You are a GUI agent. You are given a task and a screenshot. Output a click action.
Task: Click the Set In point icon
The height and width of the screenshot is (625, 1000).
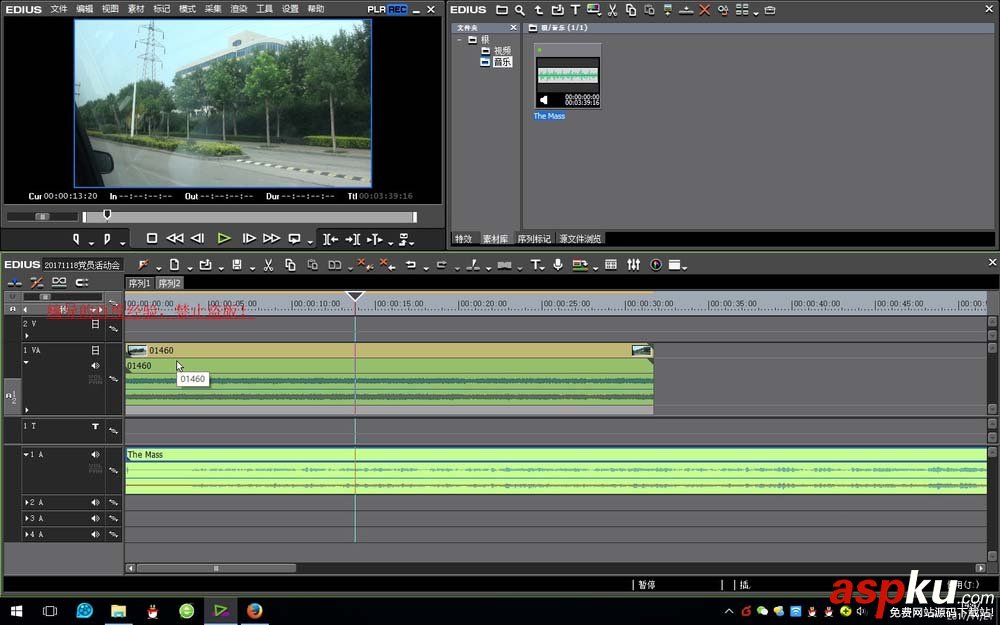coord(76,240)
